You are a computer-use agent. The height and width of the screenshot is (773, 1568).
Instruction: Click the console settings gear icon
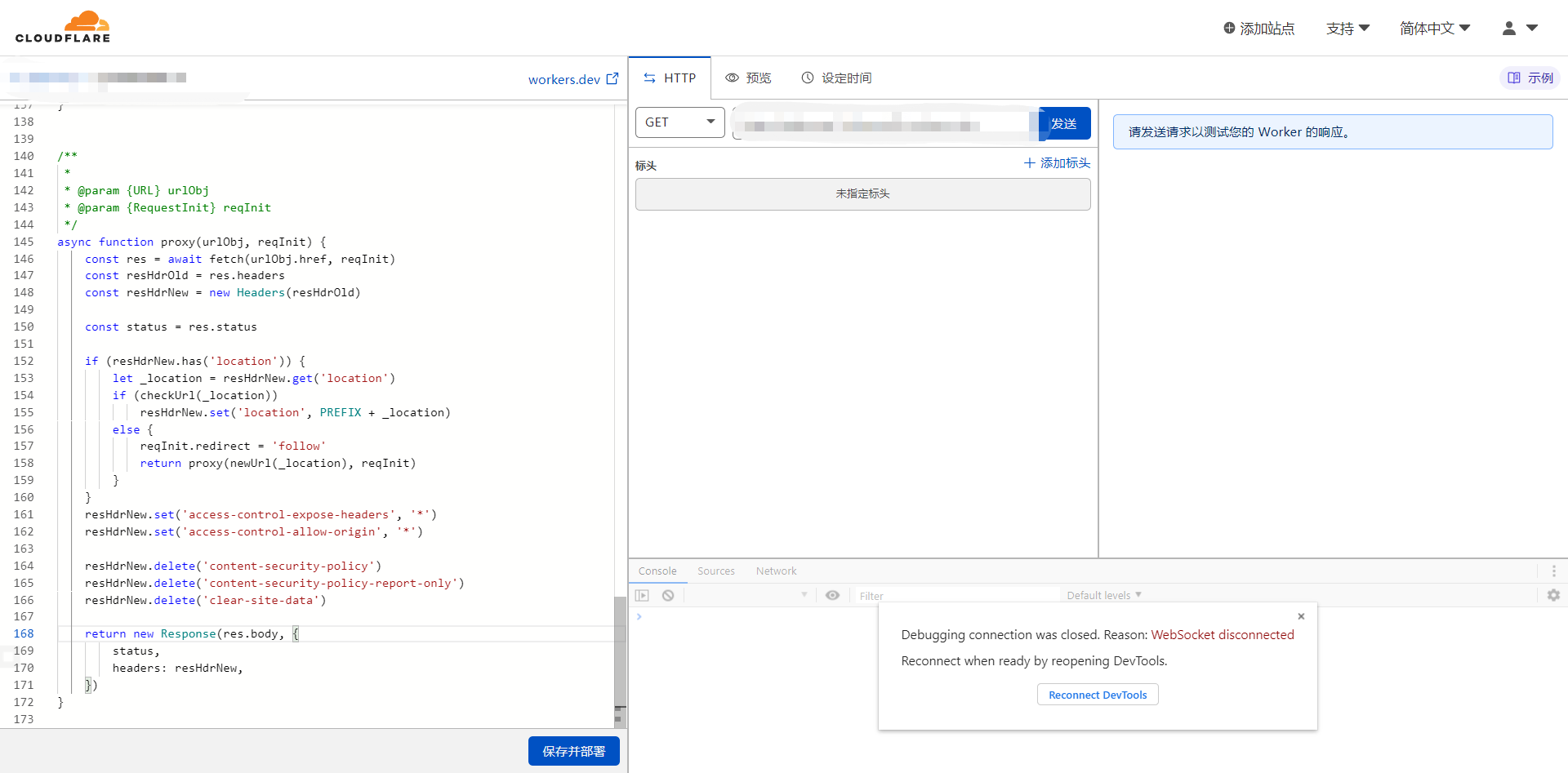coord(1552,595)
